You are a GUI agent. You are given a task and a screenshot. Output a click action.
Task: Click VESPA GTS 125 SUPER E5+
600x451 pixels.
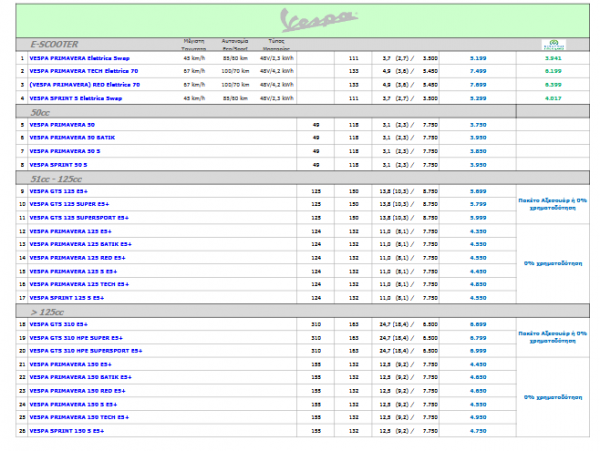point(69,204)
